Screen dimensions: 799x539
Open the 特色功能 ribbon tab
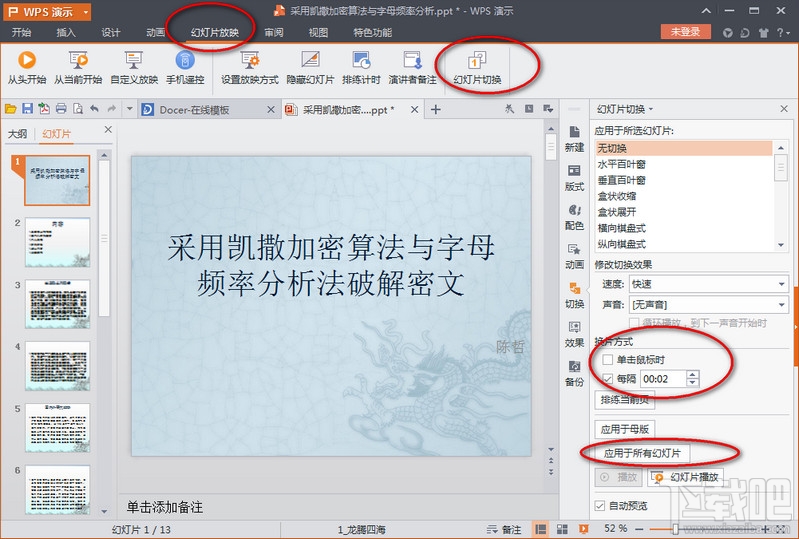372,32
